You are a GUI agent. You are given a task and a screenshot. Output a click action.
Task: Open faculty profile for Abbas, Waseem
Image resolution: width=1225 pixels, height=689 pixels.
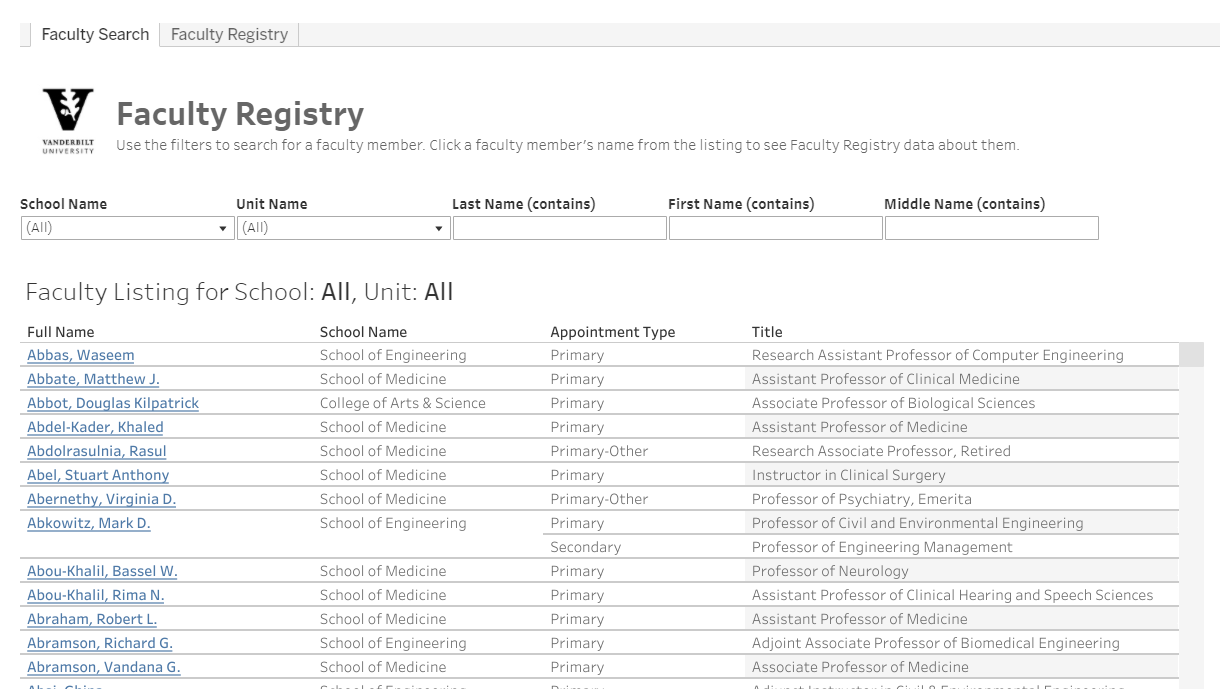(x=80, y=354)
